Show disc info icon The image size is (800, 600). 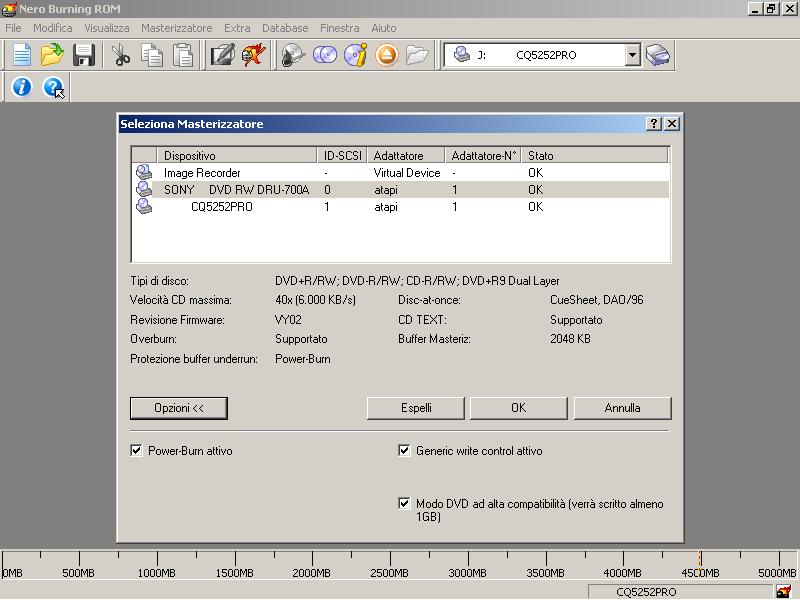coord(355,55)
